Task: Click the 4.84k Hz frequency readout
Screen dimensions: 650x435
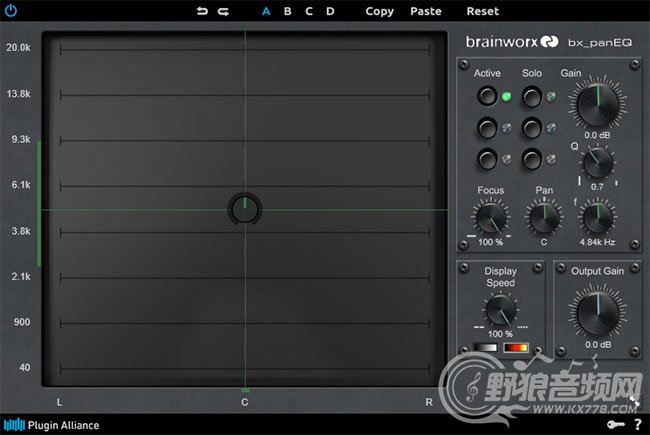Action: pyautogui.click(x=597, y=242)
